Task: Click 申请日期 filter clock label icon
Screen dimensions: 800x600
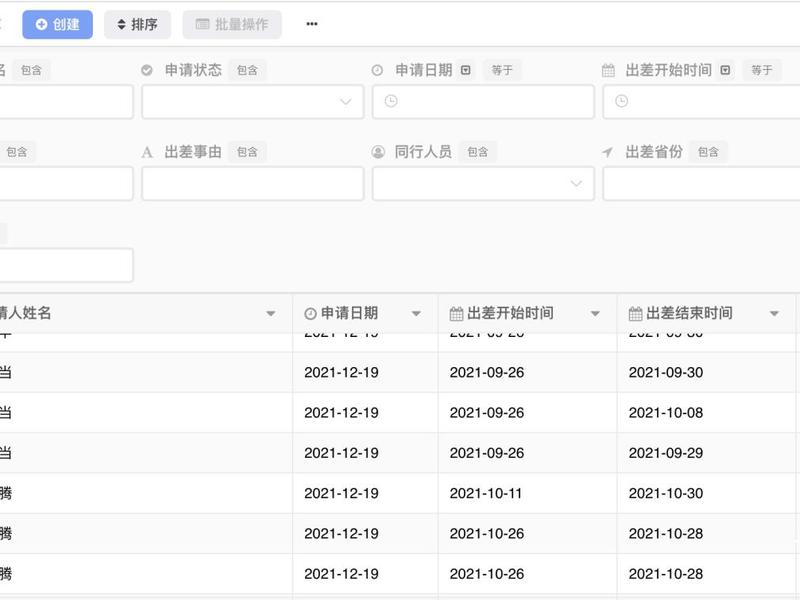Action: coord(377,70)
